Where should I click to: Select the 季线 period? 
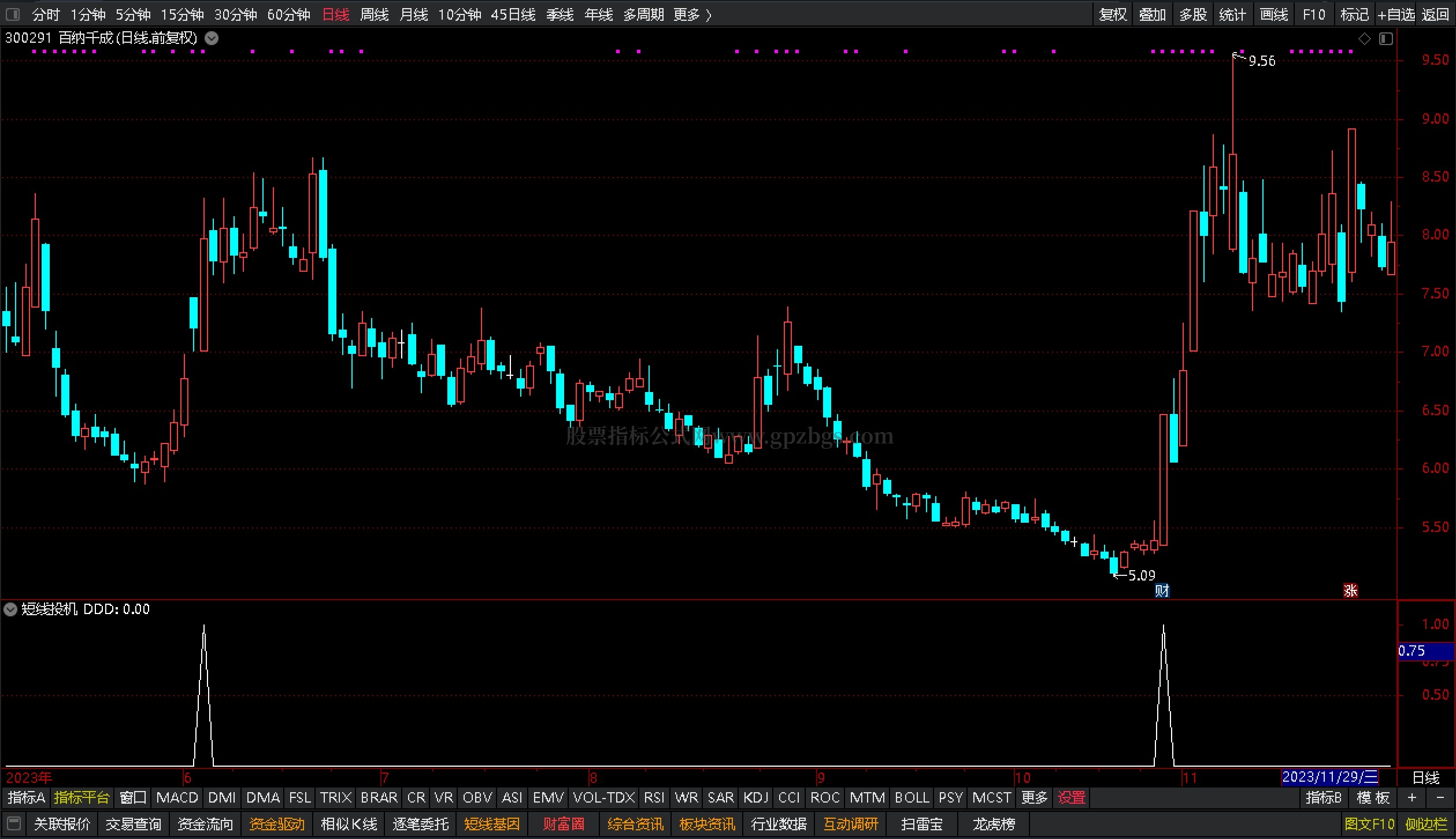click(x=560, y=14)
